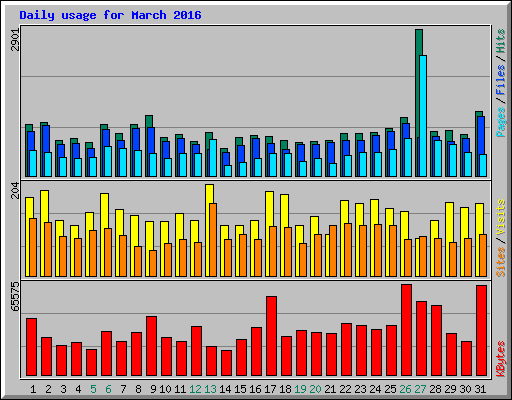Screen dimensions: 512x400
Task: Click weekend day 5 on the x-axis
Action: (x=93, y=389)
